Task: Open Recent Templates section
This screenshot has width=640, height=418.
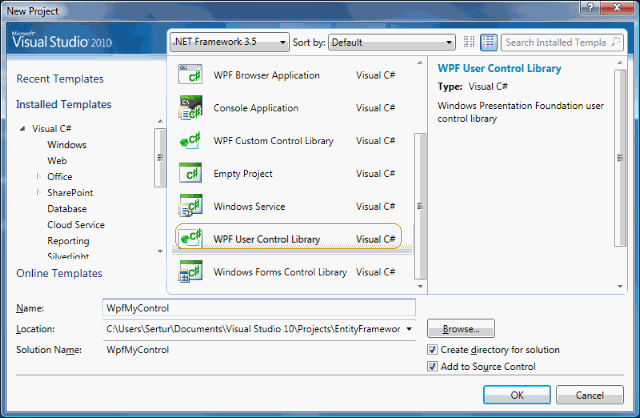Action: 60,79
